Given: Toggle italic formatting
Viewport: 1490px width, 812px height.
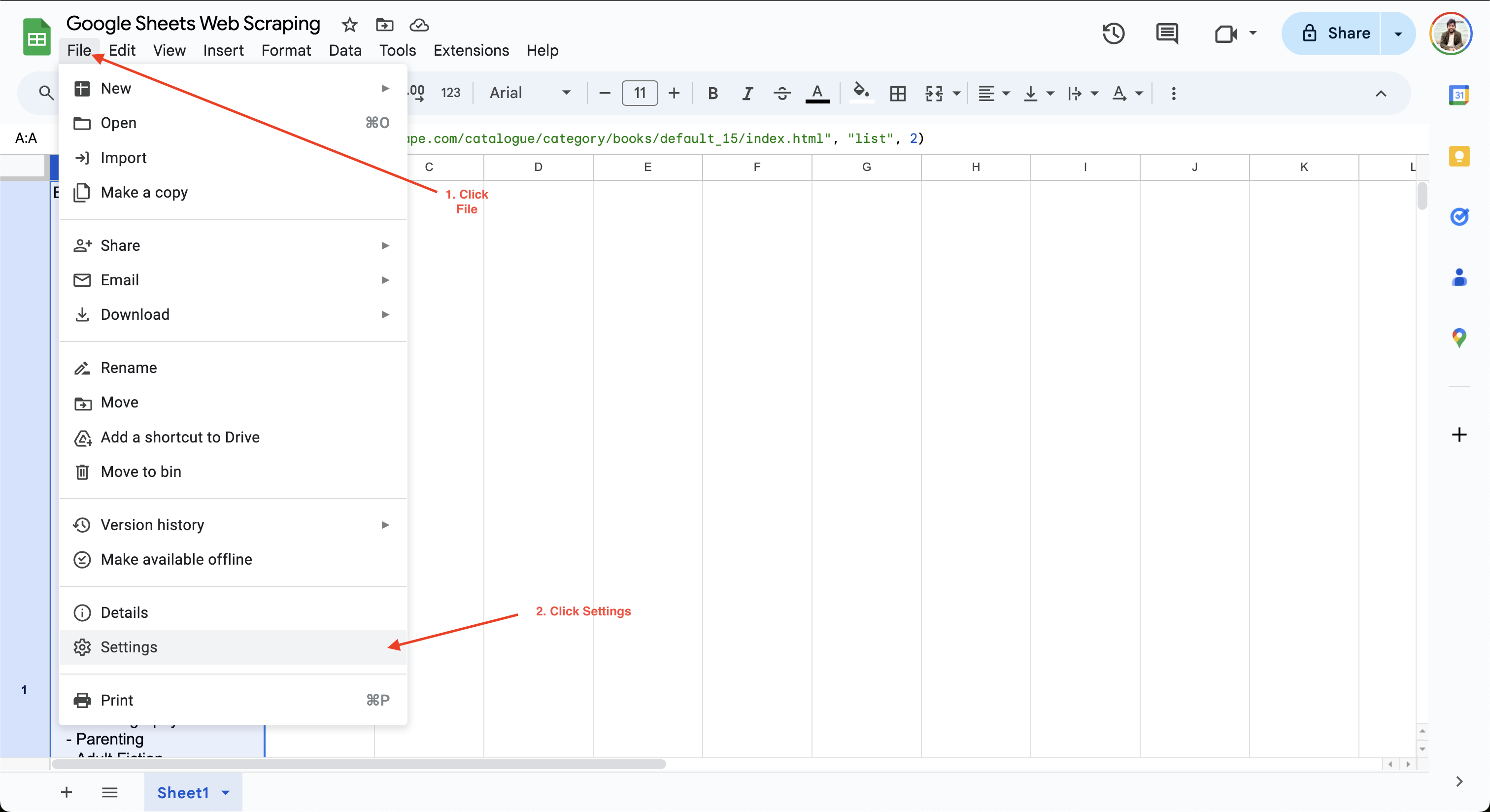Looking at the screenshot, I should click(x=747, y=93).
